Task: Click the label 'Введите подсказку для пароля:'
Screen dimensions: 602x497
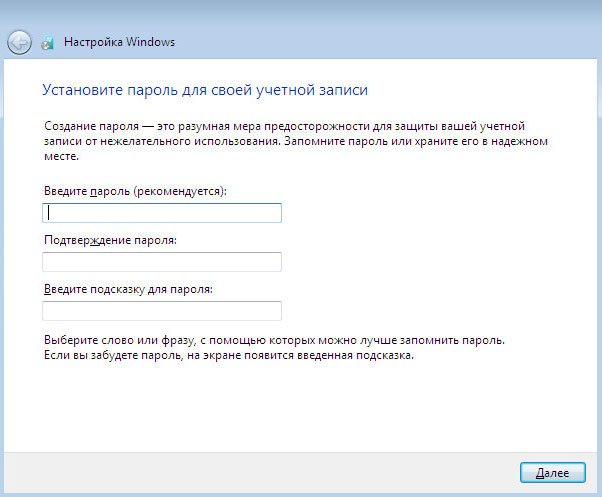Action: pos(128,289)
